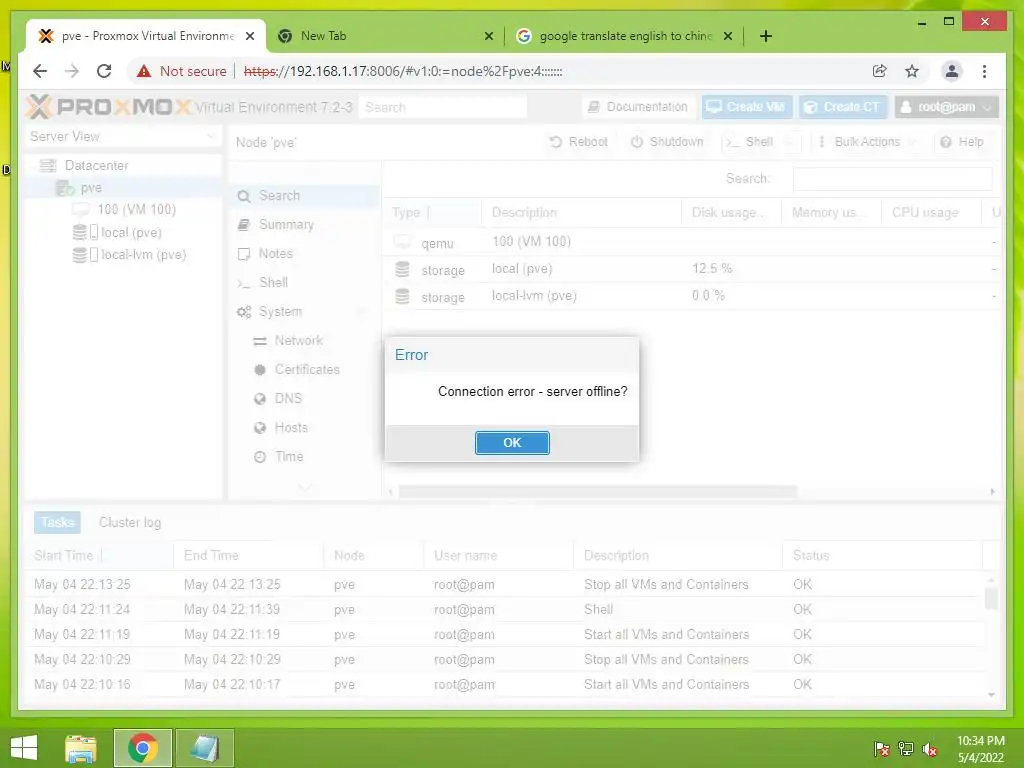
Task: Open Search in node menu
Action: (304, 195)
